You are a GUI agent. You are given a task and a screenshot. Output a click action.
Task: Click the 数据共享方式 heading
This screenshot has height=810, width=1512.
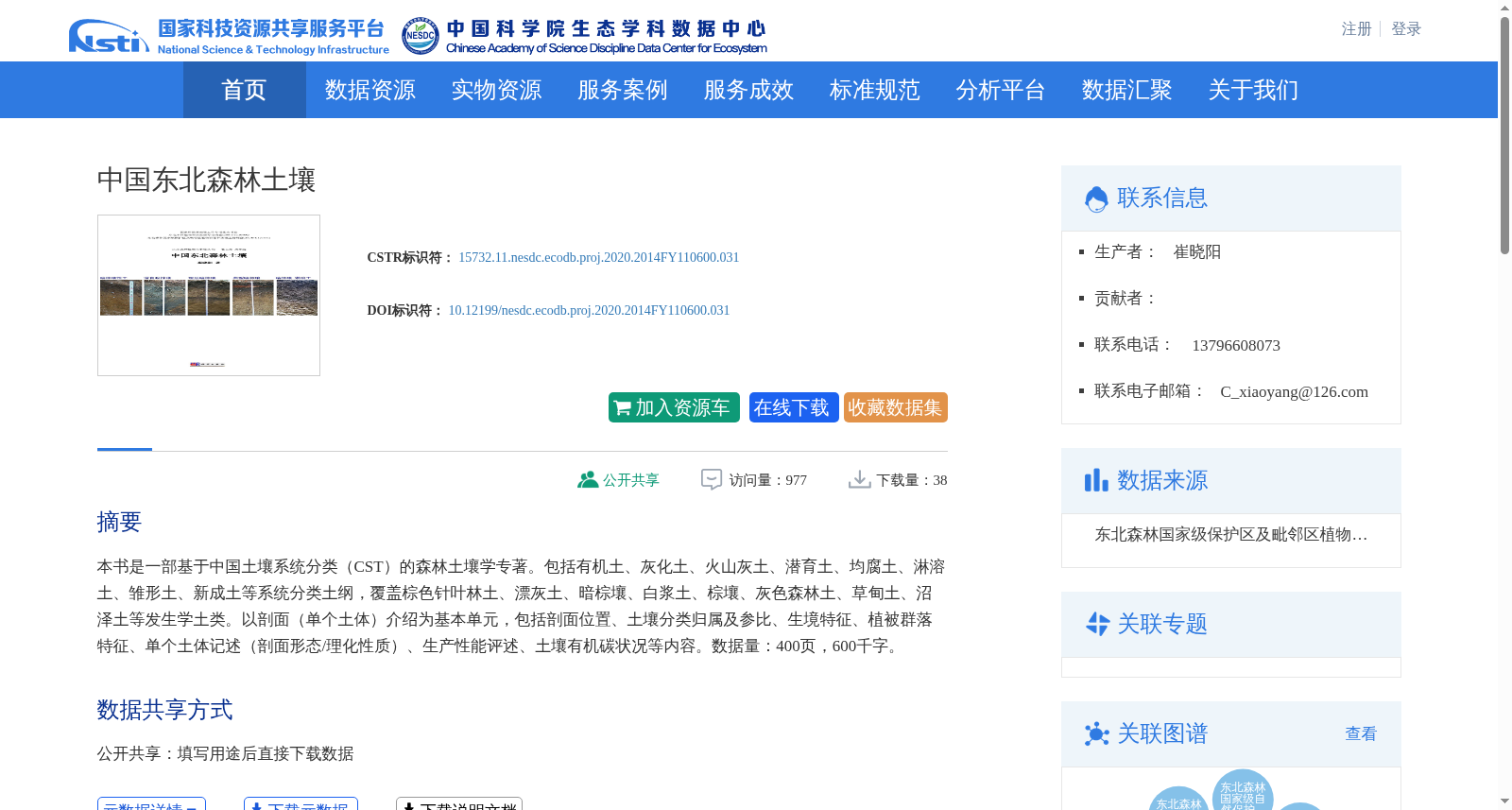pos(164,710)
